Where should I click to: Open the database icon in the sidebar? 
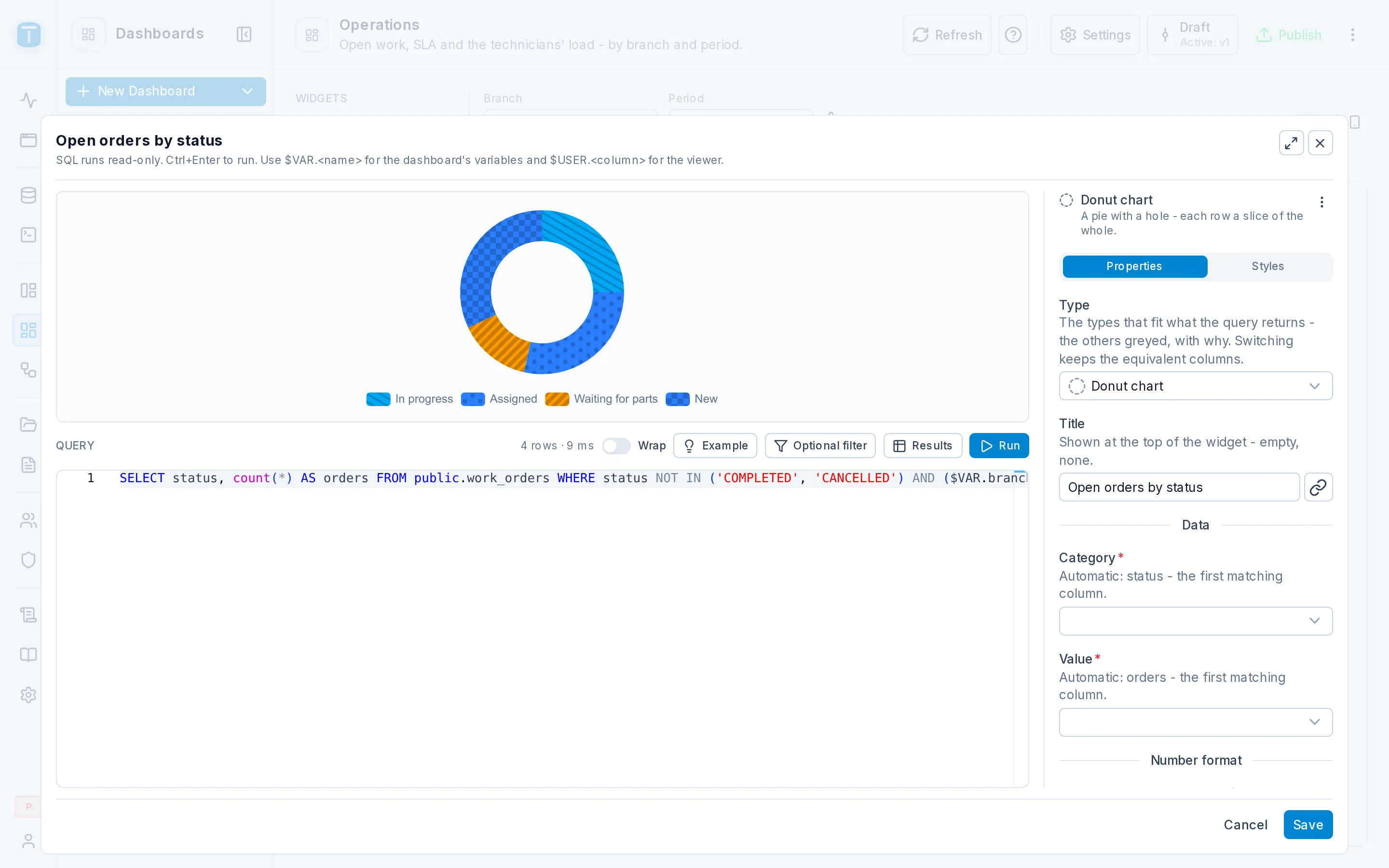28,195
